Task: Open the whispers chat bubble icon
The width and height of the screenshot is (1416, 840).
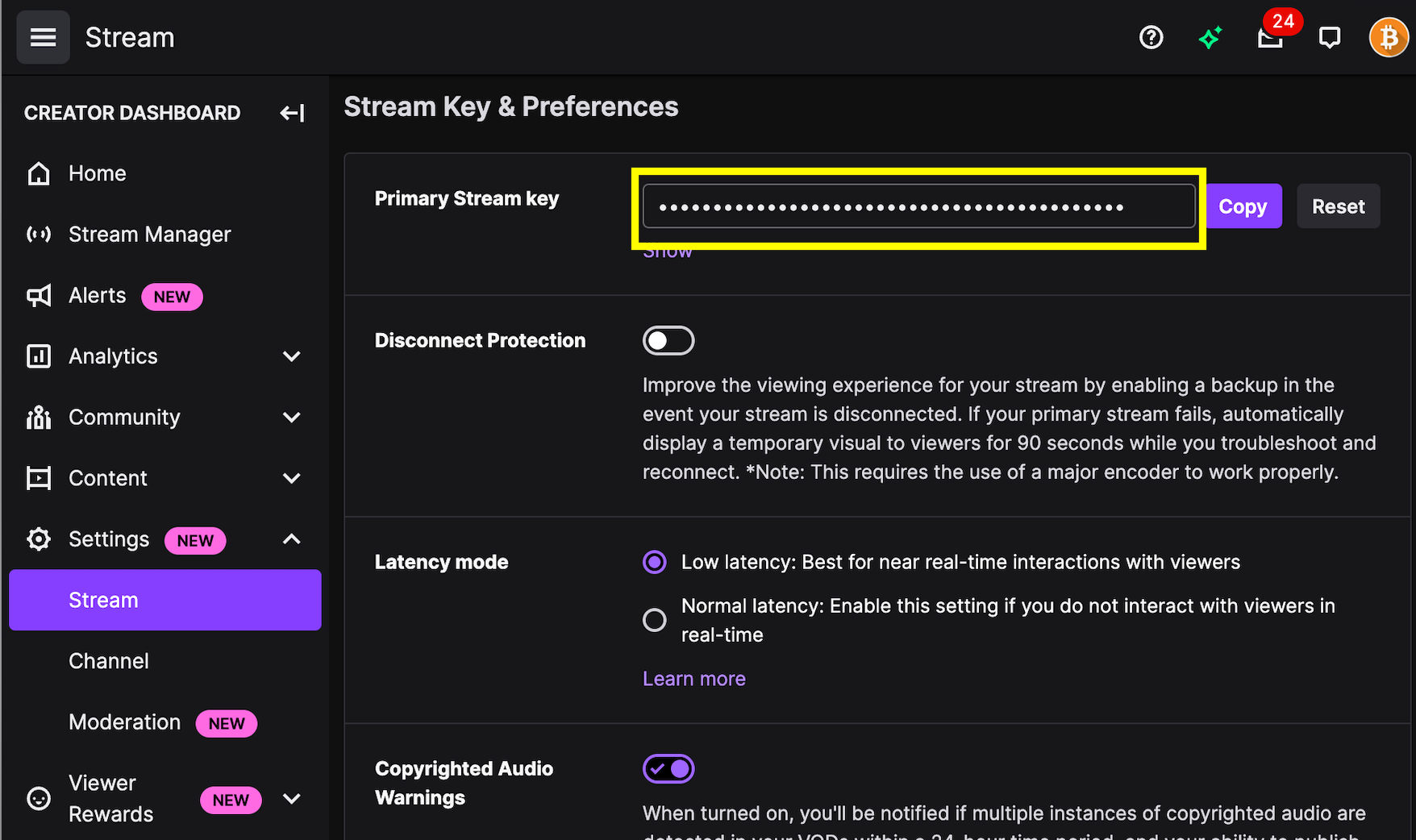Action: click(x=1329, y=37)
